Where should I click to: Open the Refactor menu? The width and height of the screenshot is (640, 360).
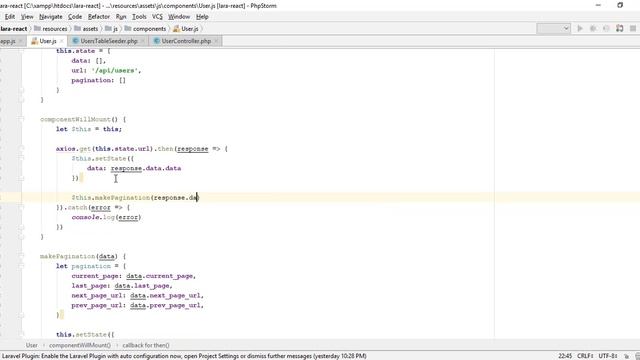99,17
